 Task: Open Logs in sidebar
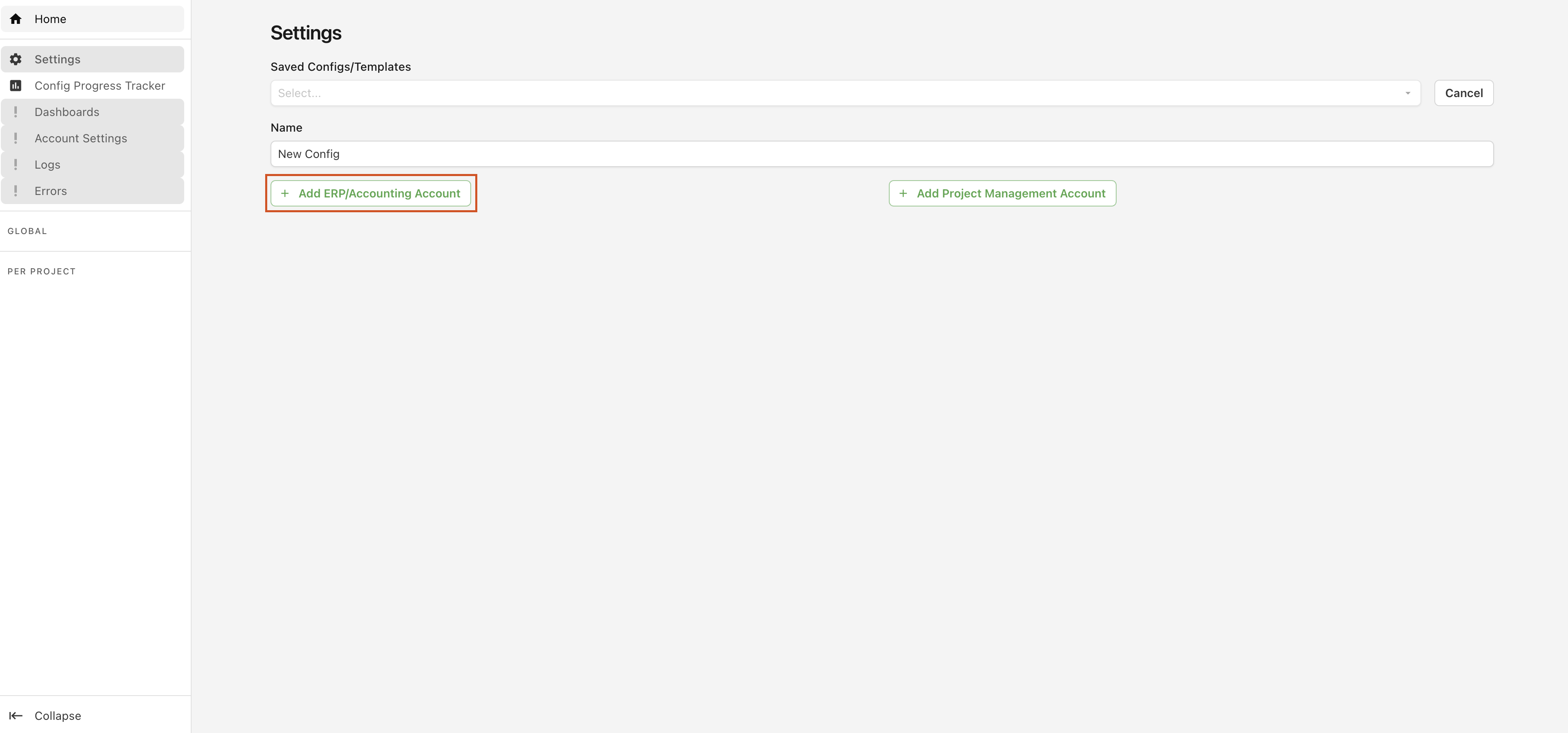point(93,165)
